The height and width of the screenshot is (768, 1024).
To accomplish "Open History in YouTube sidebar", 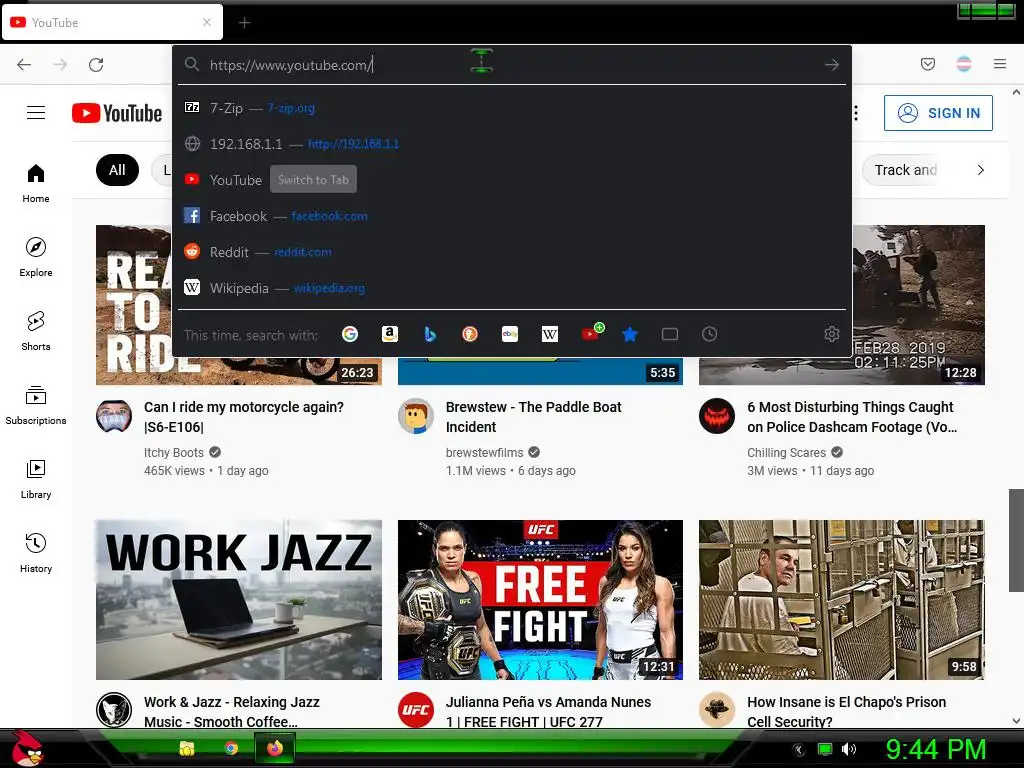I will pyautogui.click(x=36, y=553).
